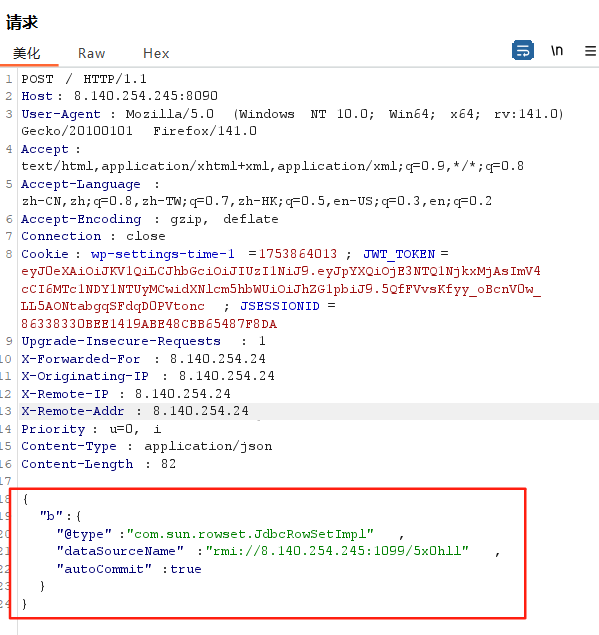Switch to the 美化 tab
The width and height of the screenshot is (599, 635).
click(27, 53)
